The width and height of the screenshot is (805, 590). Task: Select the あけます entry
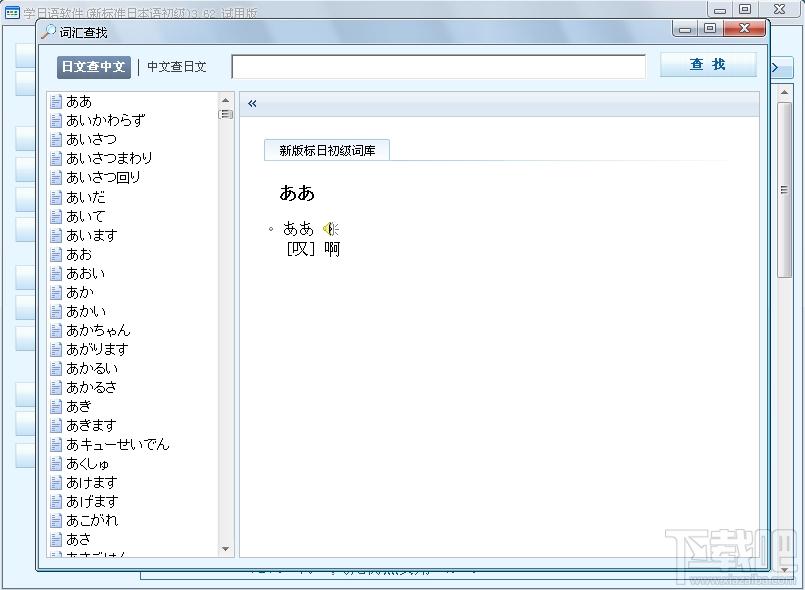(92, 482)
